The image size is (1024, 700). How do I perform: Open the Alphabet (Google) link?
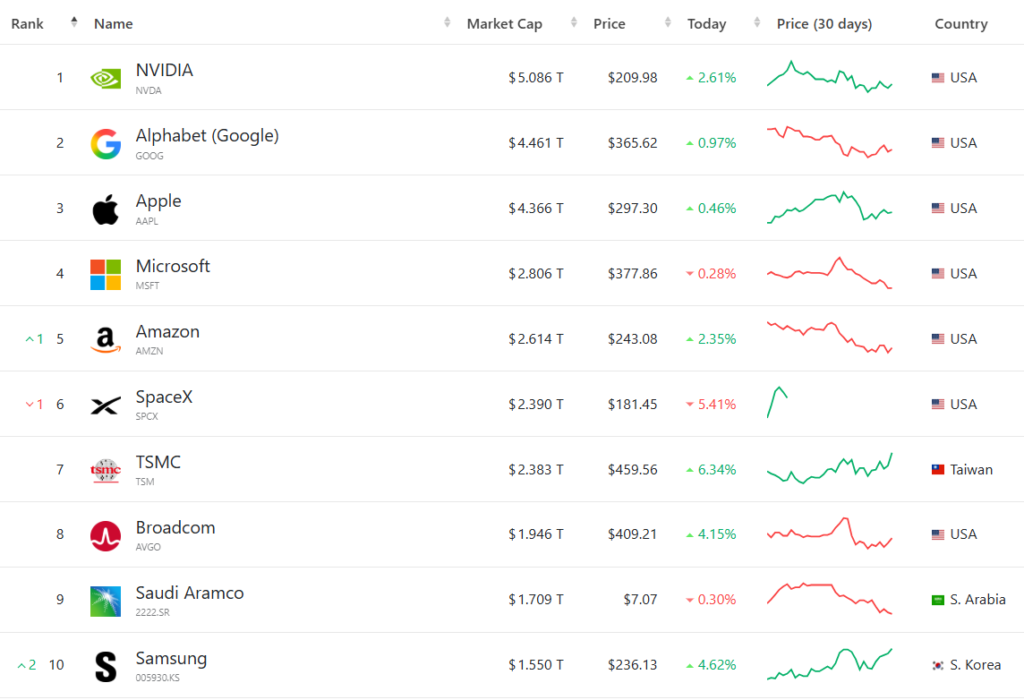[x=207, y=136]
